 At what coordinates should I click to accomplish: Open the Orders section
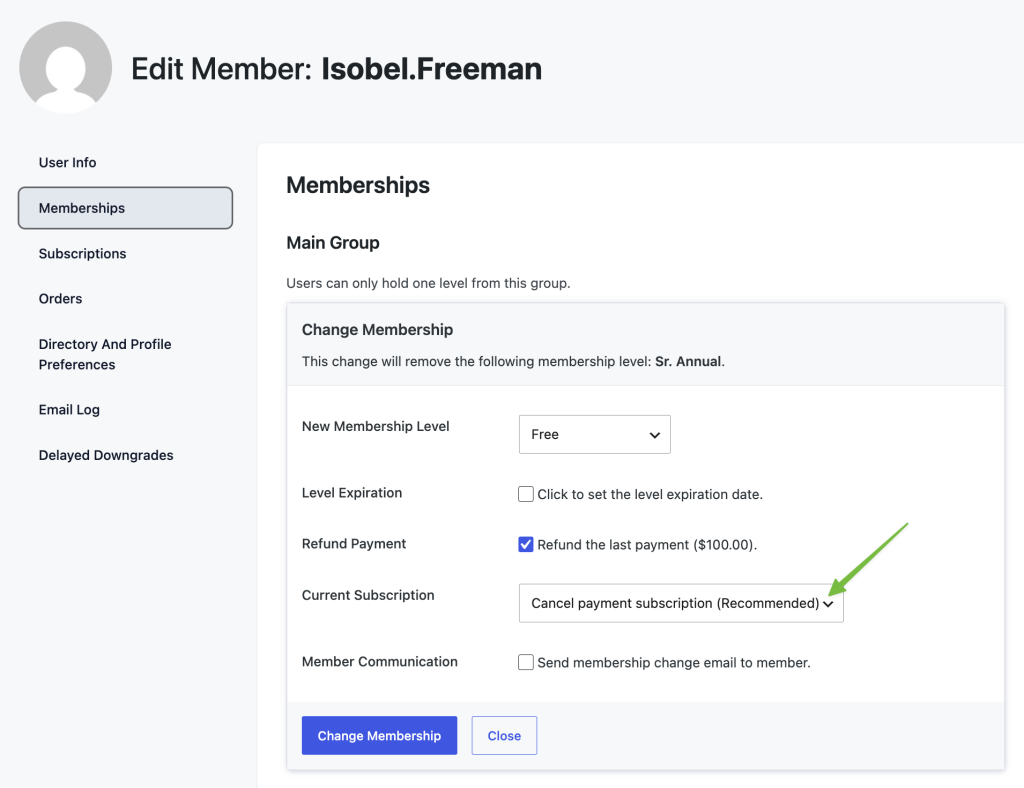(x=60, y=298)
